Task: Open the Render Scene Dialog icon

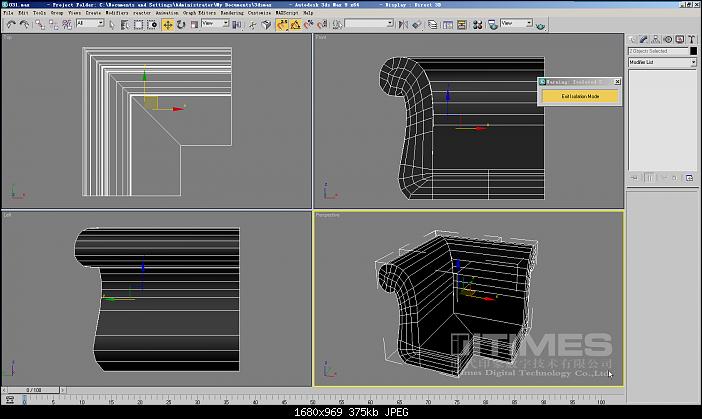Action: [x=493, y=25]
